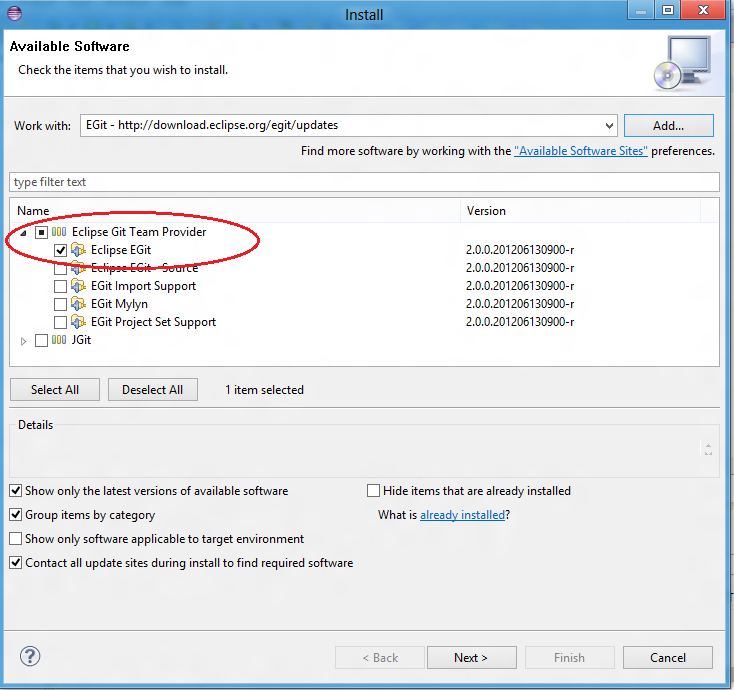This screenshot has width=734, height=690.
Task: Open the already installed link
Action: 462,515
